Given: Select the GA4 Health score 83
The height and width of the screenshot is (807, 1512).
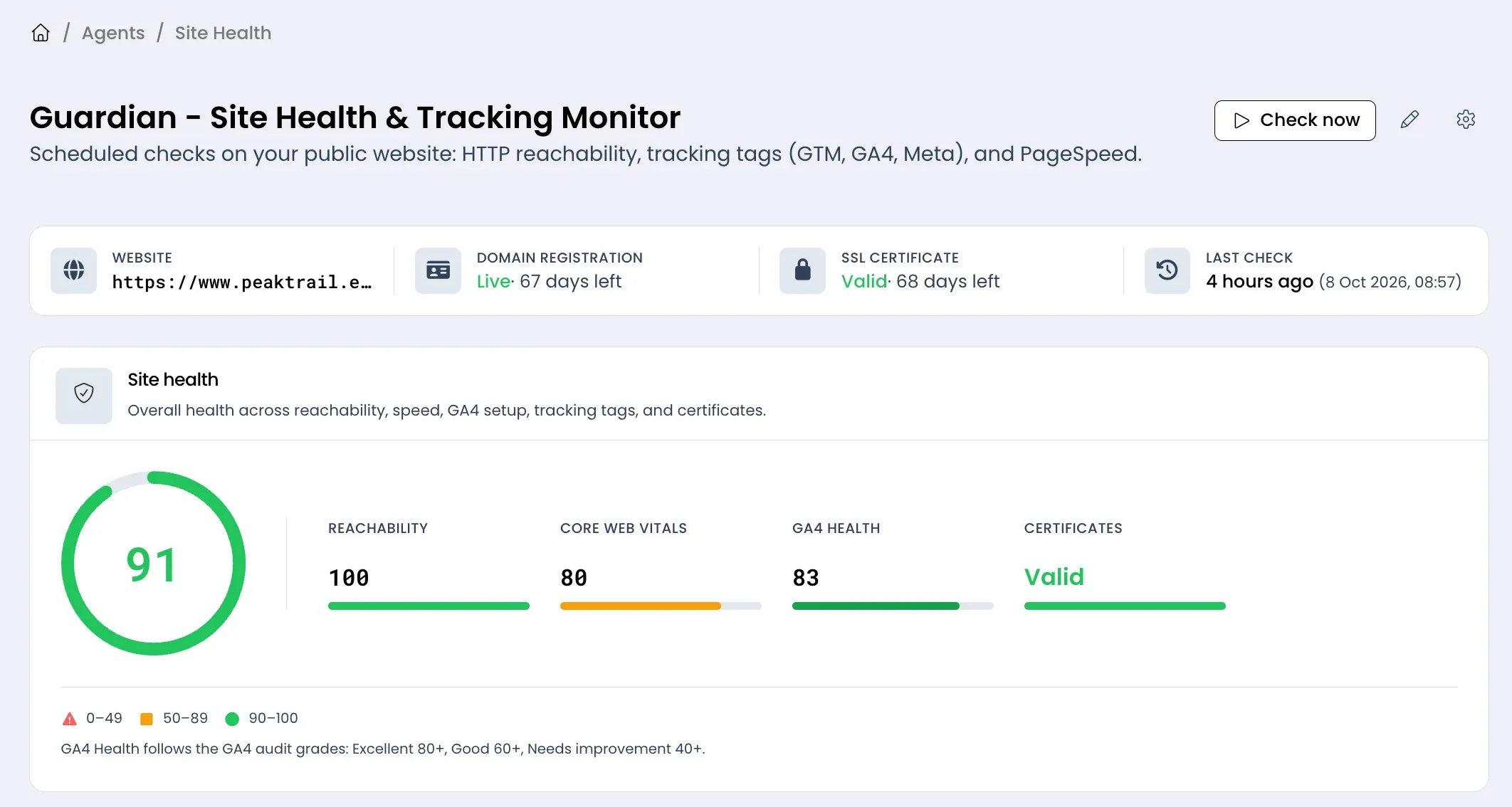Looking at the screenshot, I should (806, 577).
